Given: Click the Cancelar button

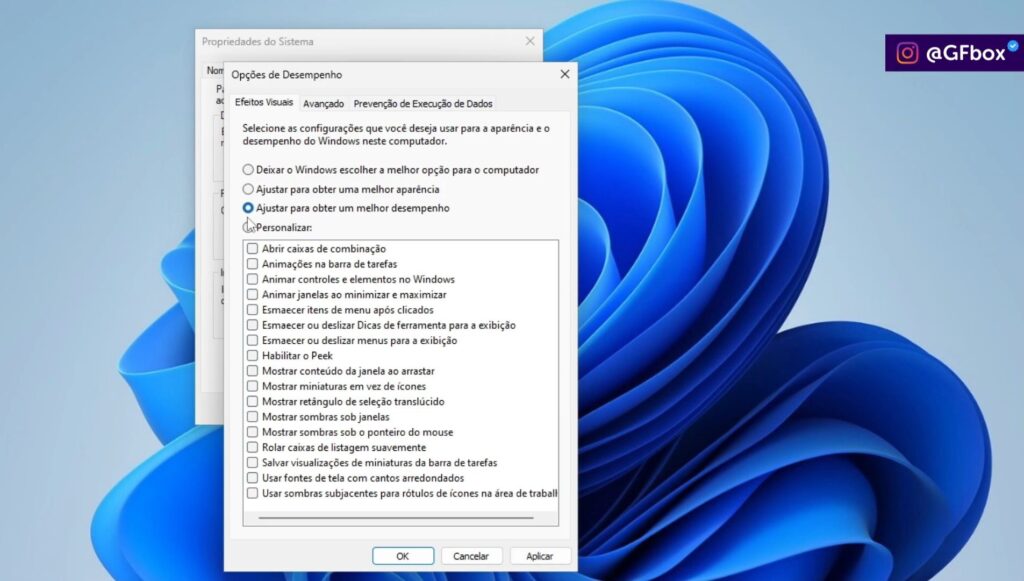Looking at the screenshot, I should click(471, 556).
